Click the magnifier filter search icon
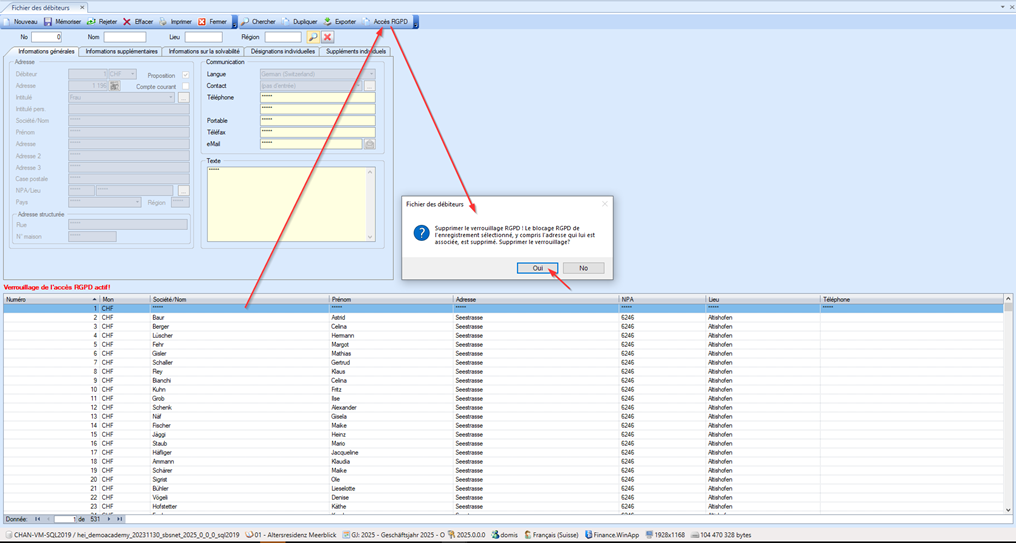Viewport: 1016px width, 543px height. click(312, 37)
